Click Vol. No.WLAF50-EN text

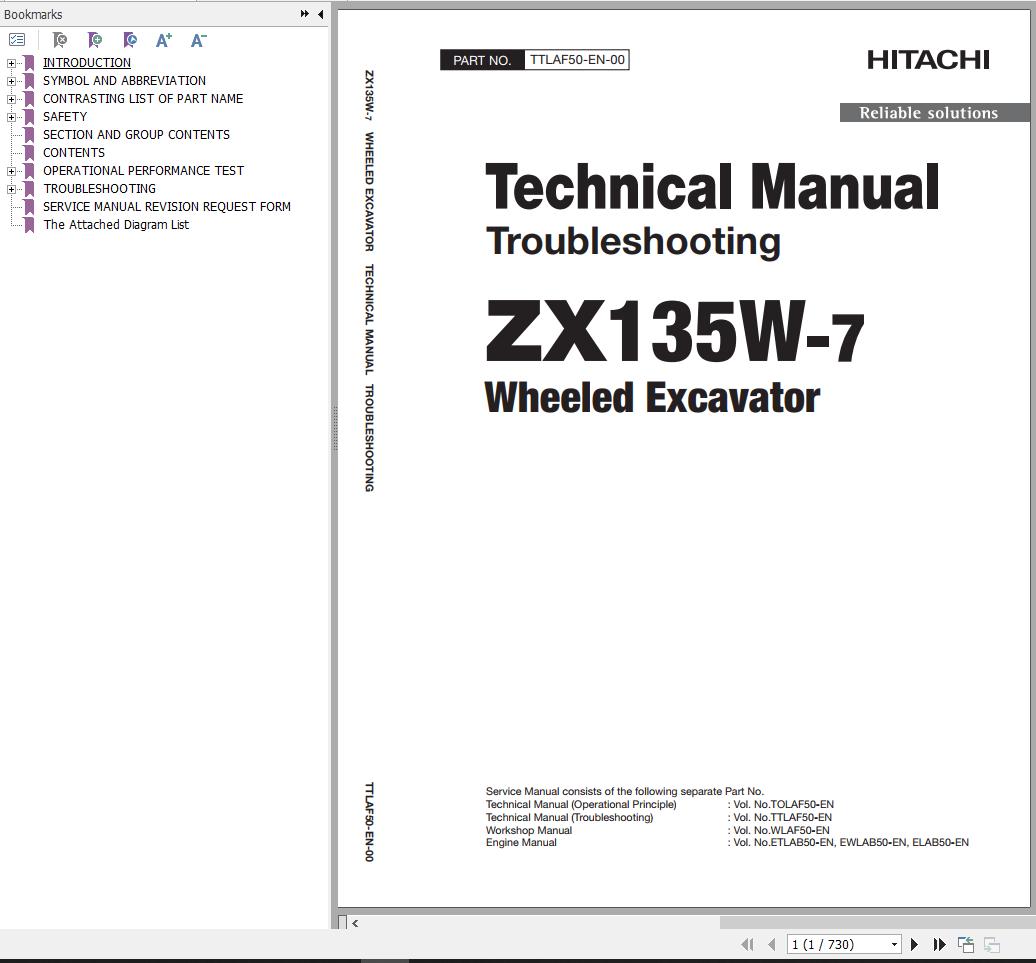click(x=781, y=830)
